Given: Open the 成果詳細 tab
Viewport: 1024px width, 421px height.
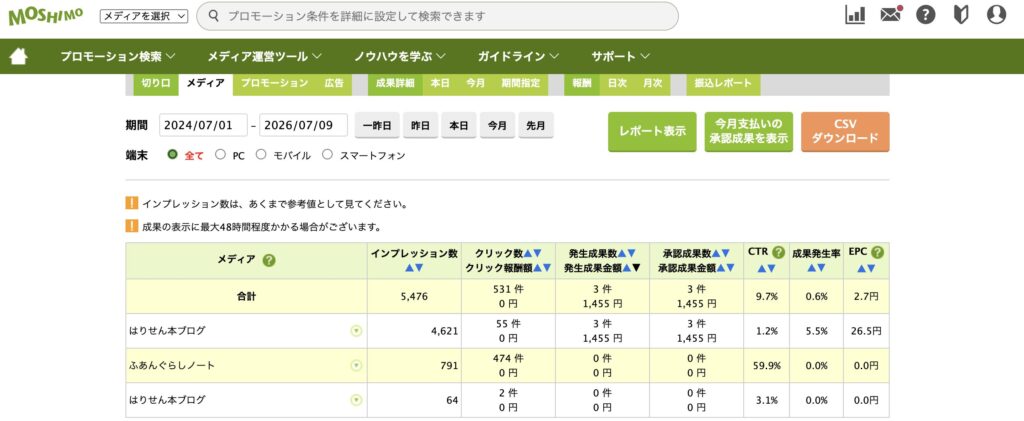Looking at the screenshot, I should point(395,84).
